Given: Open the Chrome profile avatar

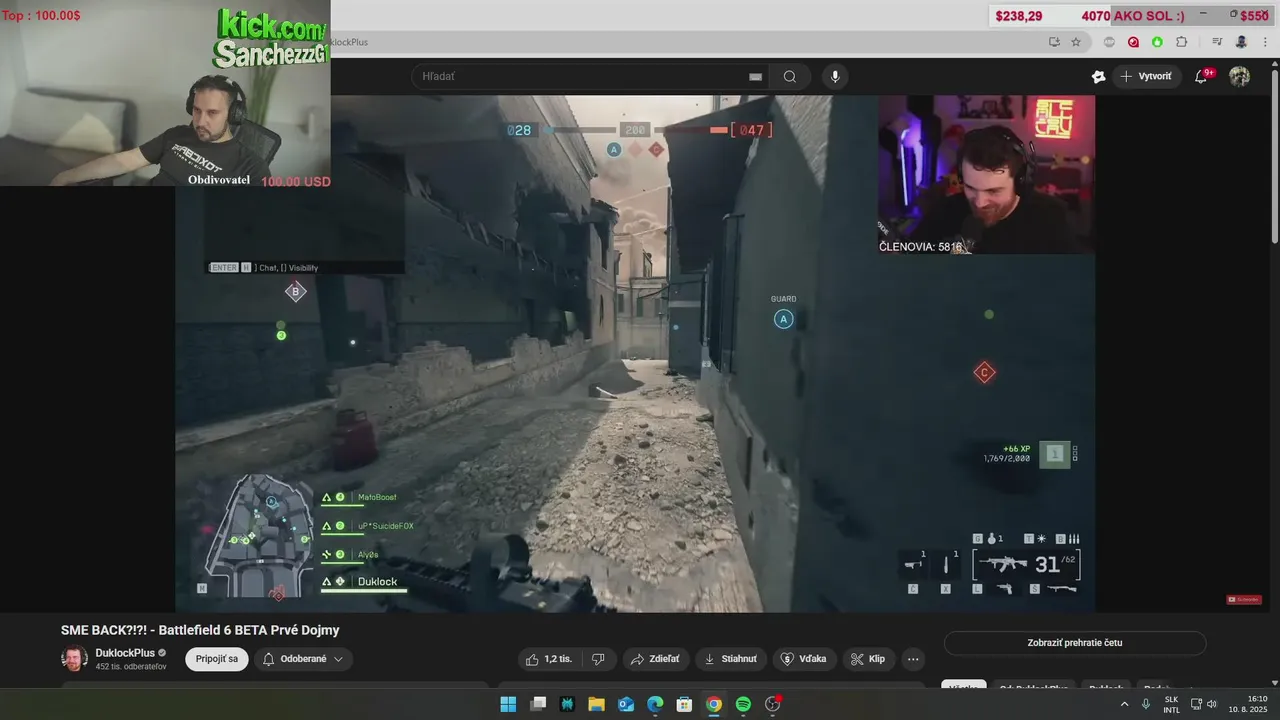Looking at the screenshot, I should (x=1241, y=42).
